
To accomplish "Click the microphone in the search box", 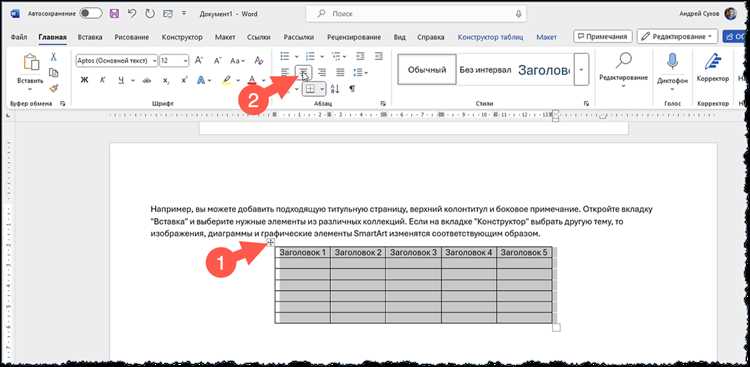I will (x=518, y=14).
